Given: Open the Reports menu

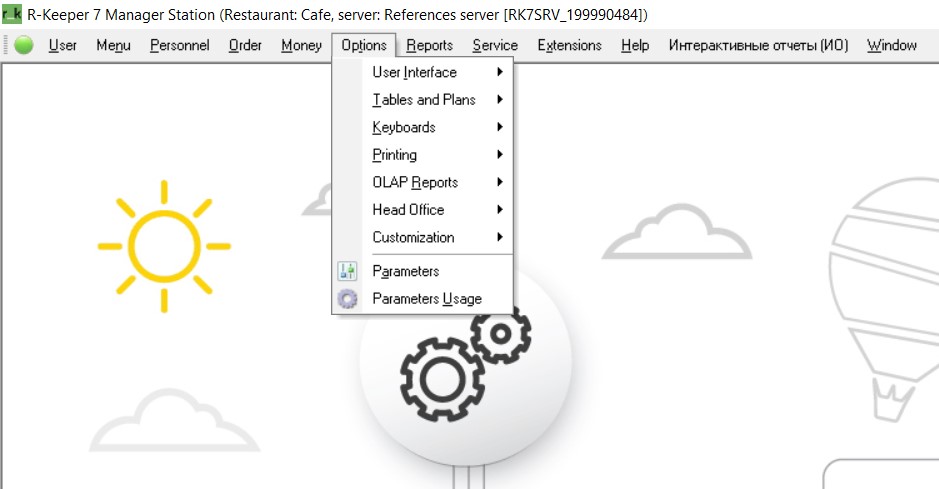Looking at the screenshot, I should click(429, 45).
